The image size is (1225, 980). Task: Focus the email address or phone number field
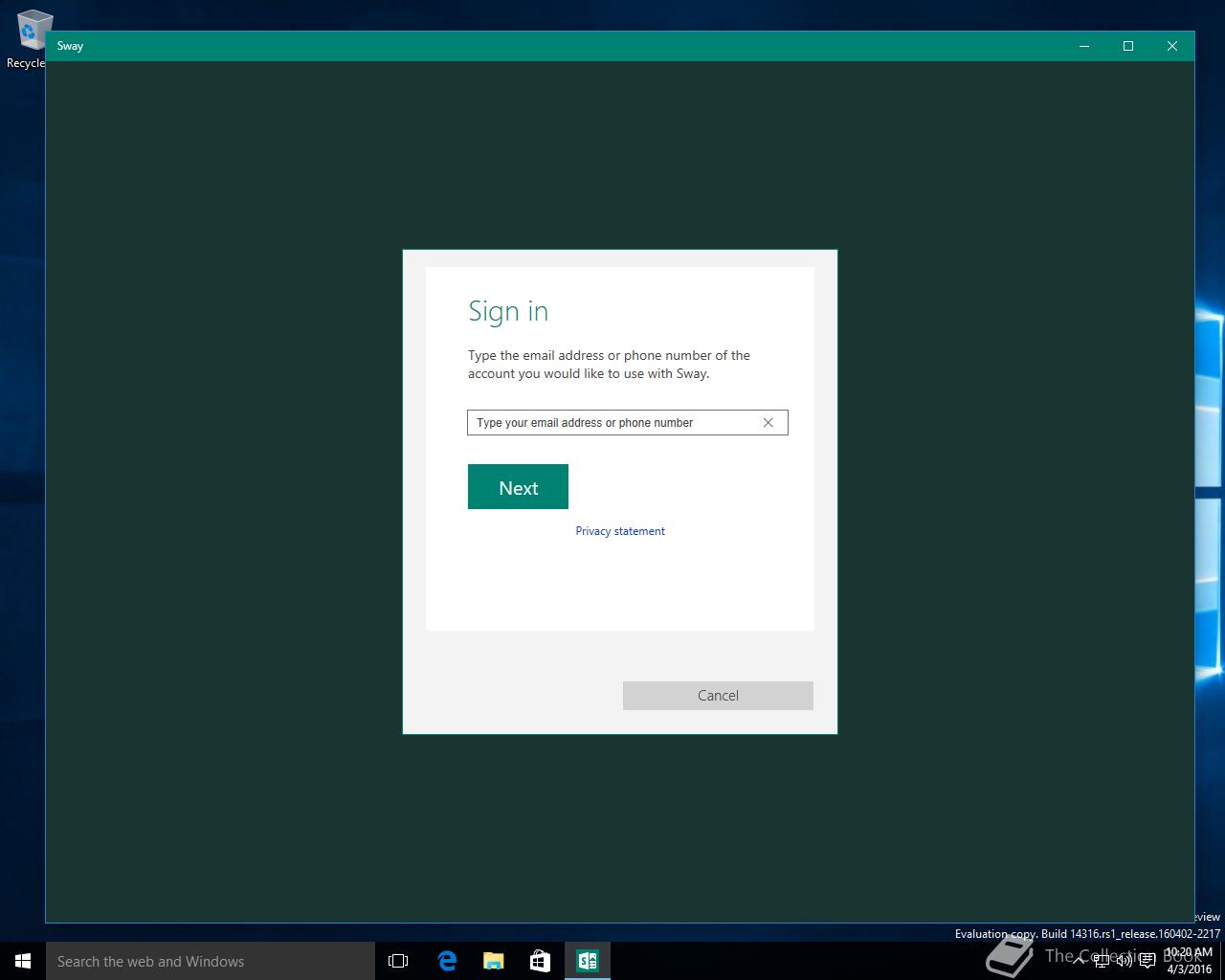[627, 422]
